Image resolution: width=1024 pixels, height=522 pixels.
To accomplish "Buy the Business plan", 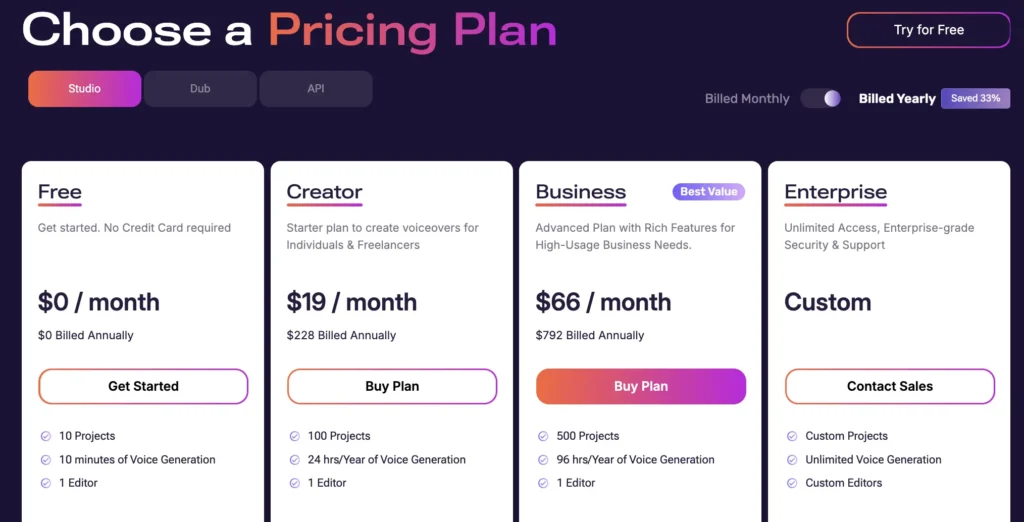I will click(641, 386).
